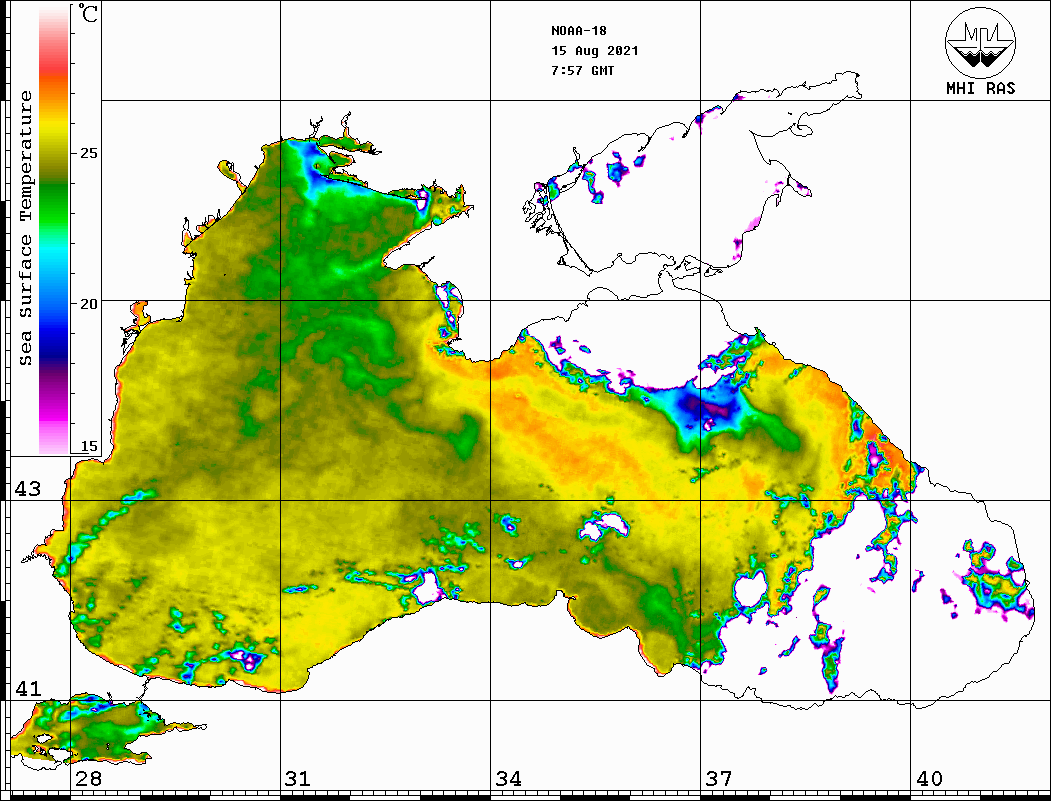
Task: Click longitude label '37'
Action: coord(719,779)
